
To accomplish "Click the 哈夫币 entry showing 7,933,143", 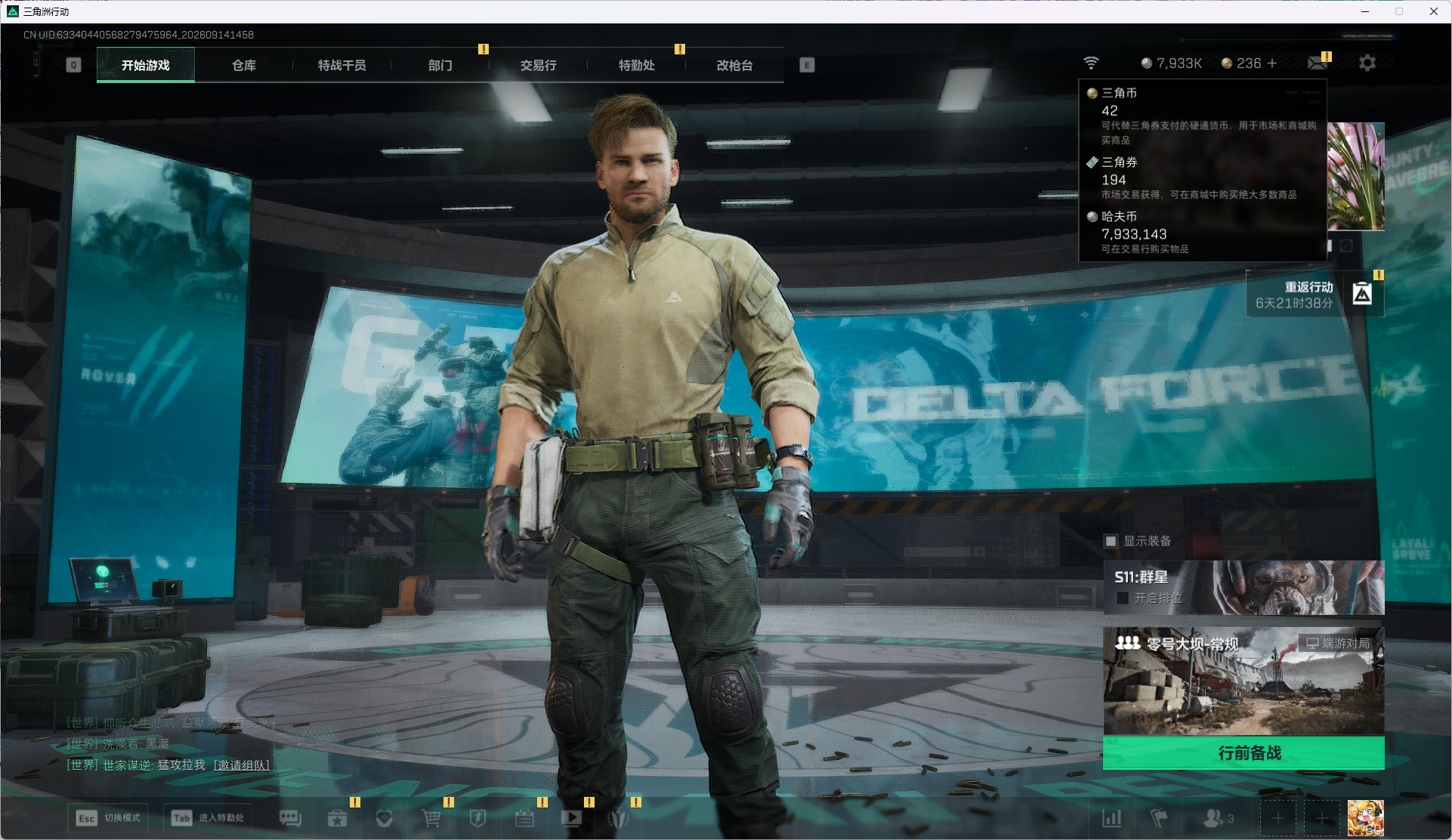I will [1203, 232].
